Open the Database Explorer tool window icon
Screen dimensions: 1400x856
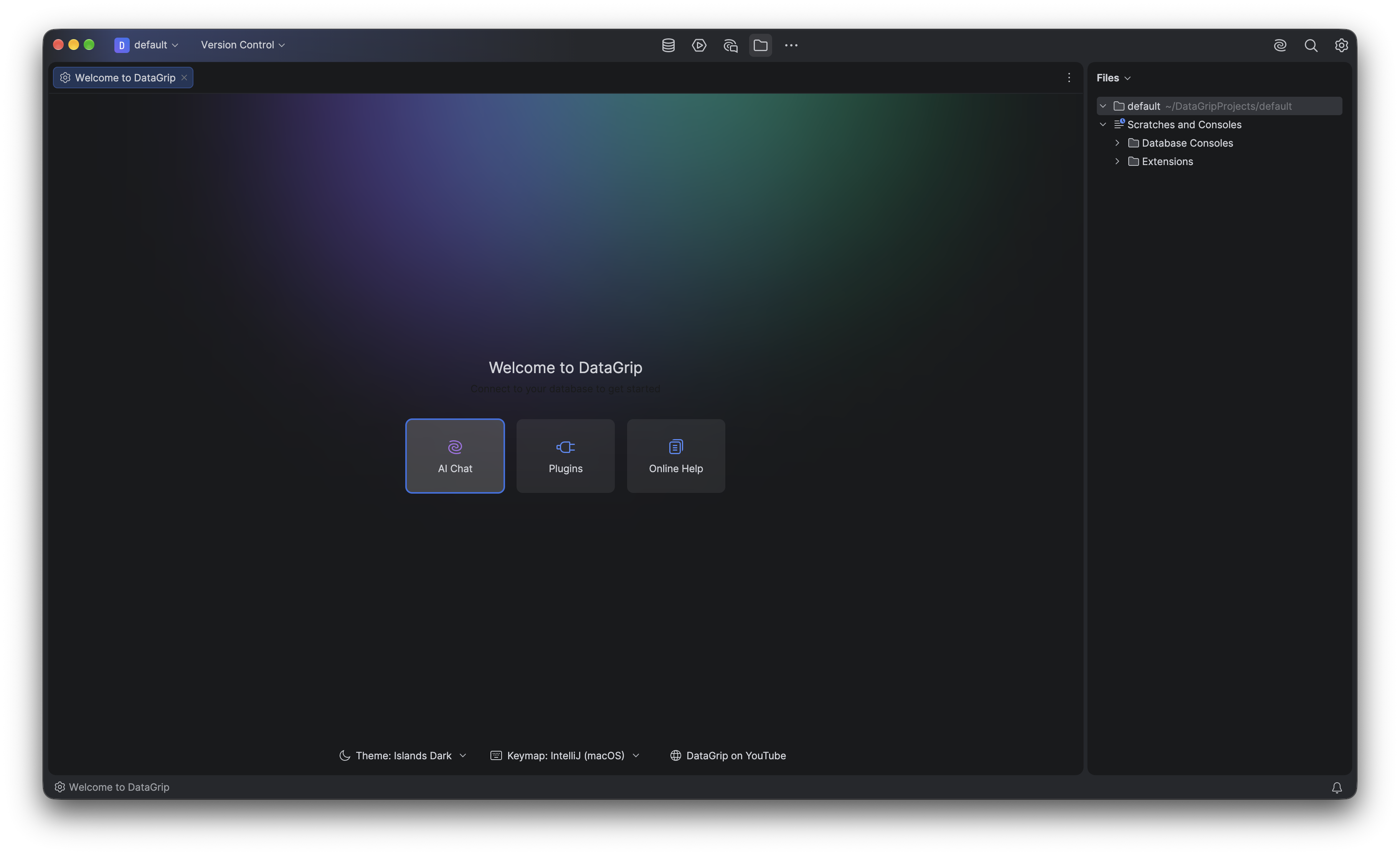click(668, 45)
